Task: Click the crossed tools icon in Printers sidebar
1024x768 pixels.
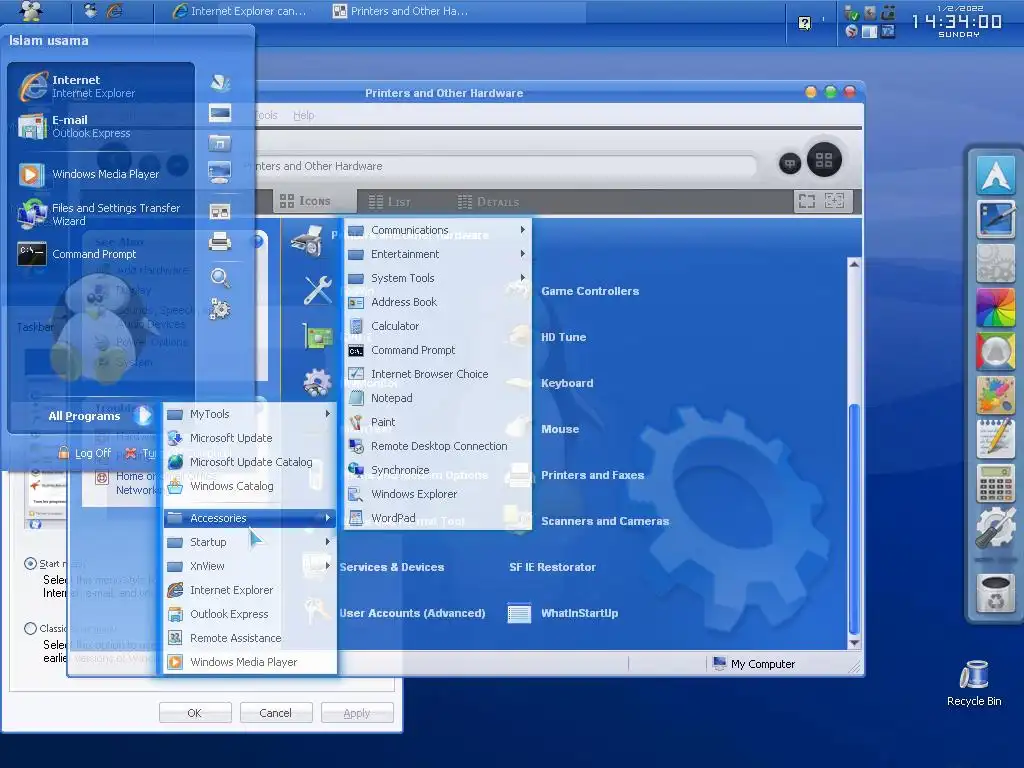Action: 317,290
